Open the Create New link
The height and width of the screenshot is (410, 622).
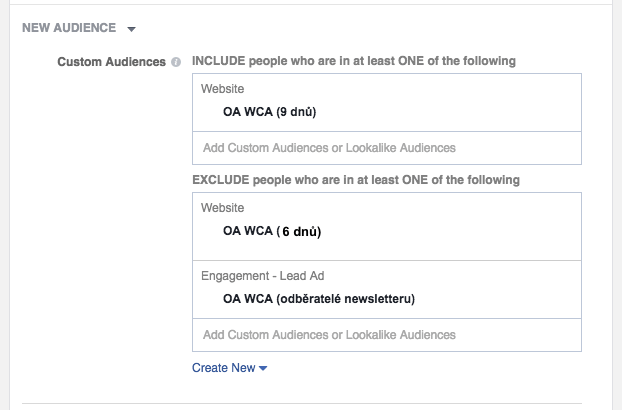(x=223, y=368)
